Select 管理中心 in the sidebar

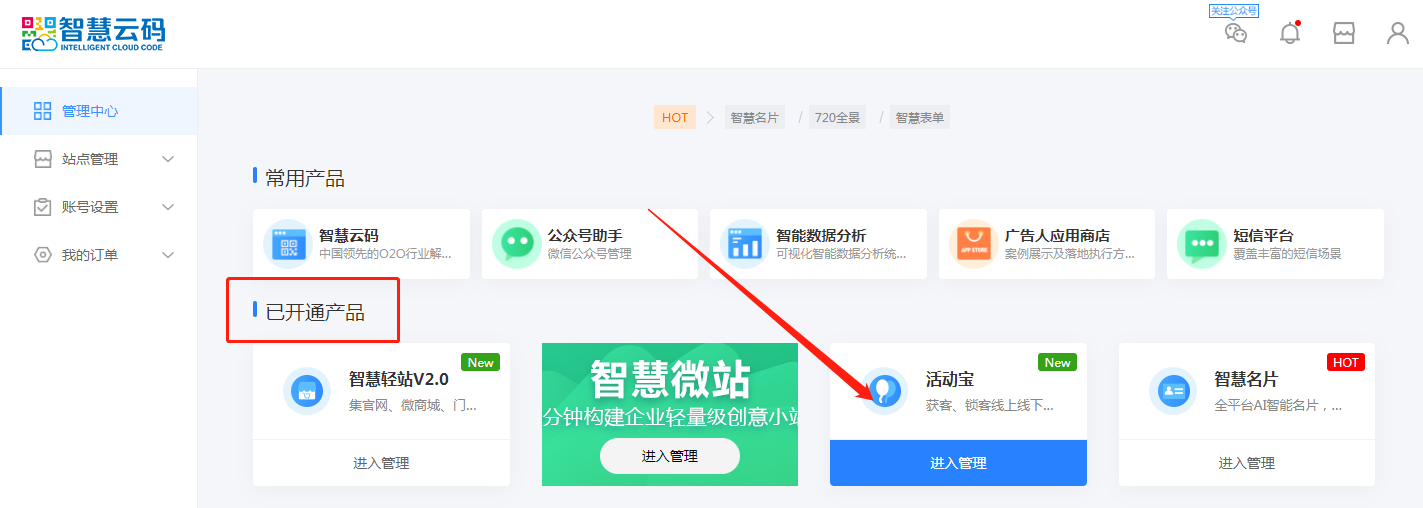[x=89, y=111]
